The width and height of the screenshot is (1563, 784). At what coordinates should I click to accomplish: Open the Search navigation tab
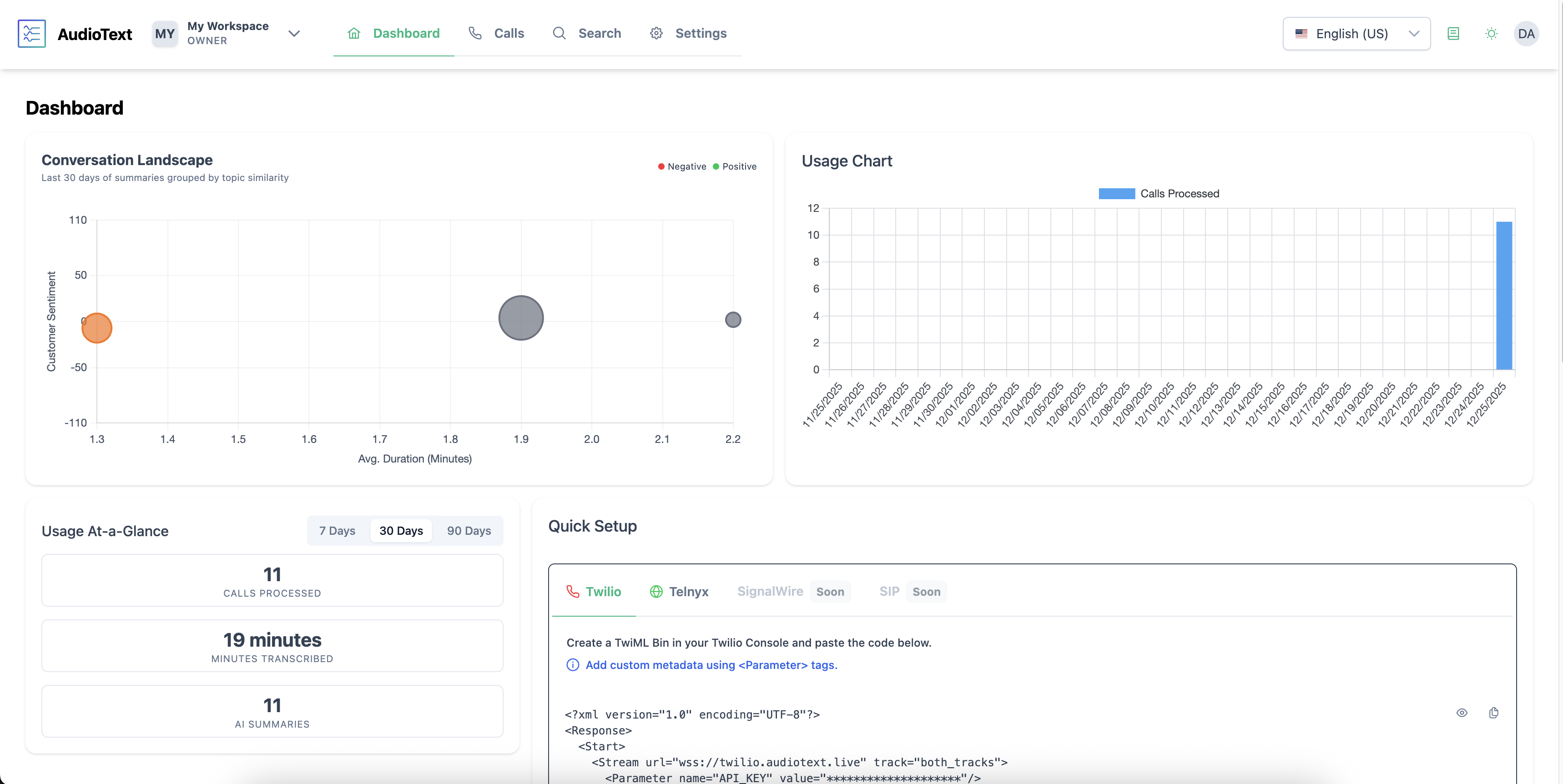coord(587,33)
